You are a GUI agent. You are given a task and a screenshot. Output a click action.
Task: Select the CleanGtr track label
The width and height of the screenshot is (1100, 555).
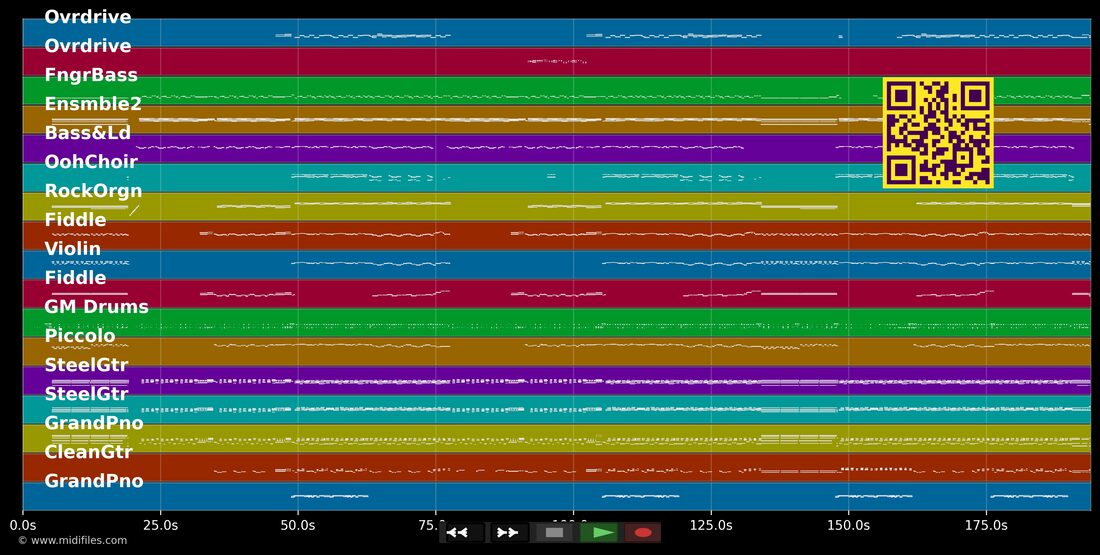coord(88,452)
